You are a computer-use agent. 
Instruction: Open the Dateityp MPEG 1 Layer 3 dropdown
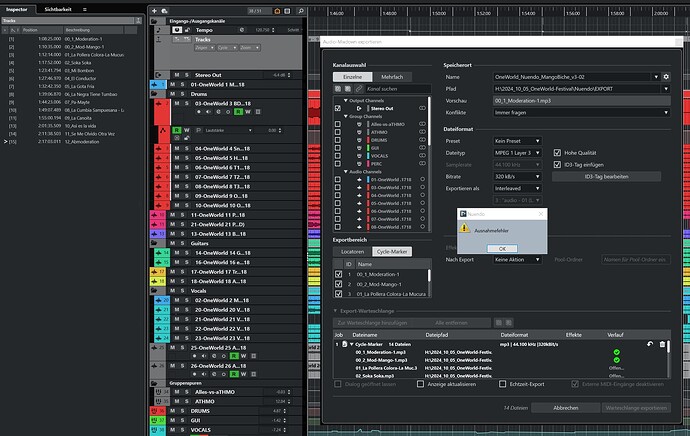(x=518, y=153)
